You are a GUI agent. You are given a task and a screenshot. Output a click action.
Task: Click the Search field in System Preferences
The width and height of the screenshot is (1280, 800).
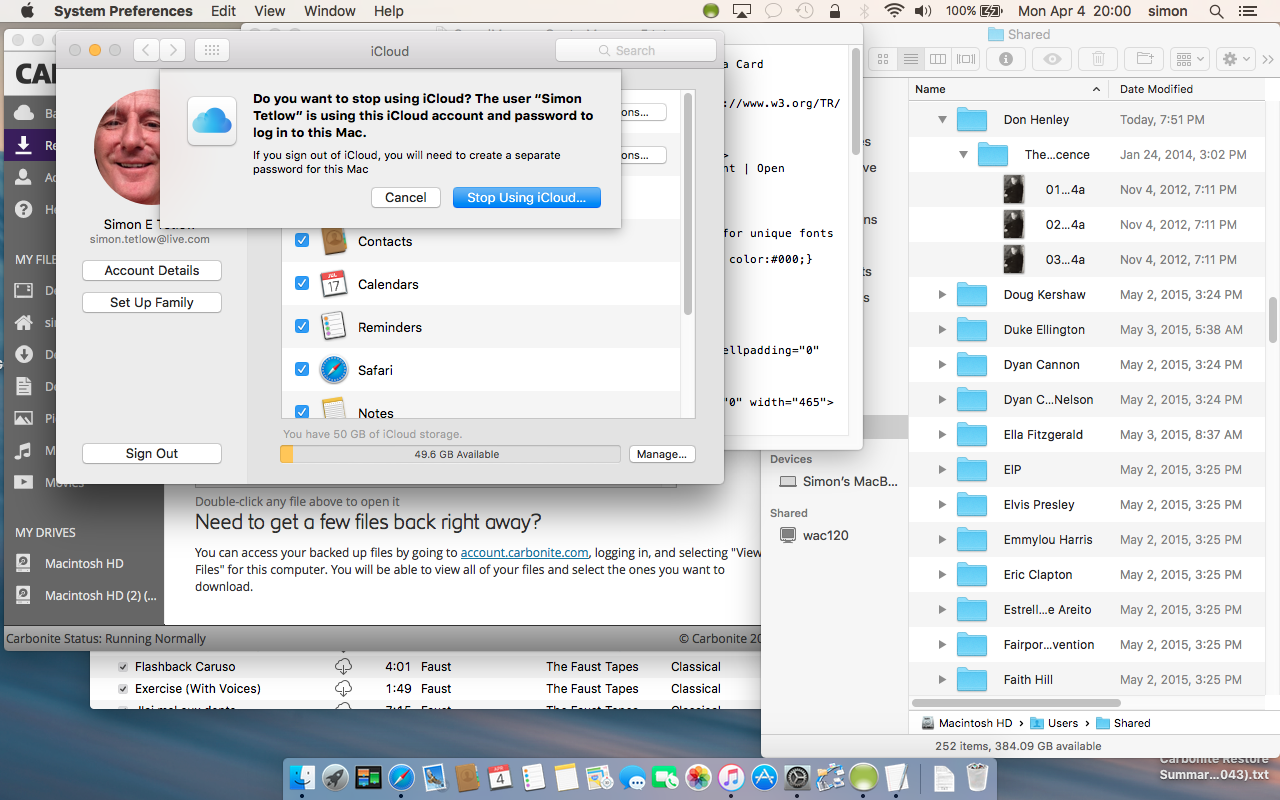click(x=636, y=50)
